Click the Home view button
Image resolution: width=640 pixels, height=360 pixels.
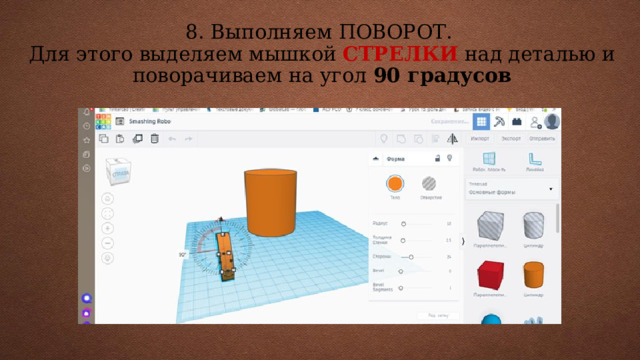(x=107, y=199)
